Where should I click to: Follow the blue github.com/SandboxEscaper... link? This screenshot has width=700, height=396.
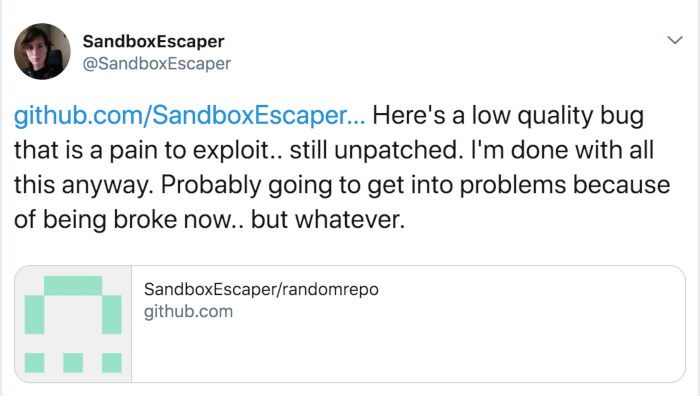pyautogui.click(x=189, y=115)
